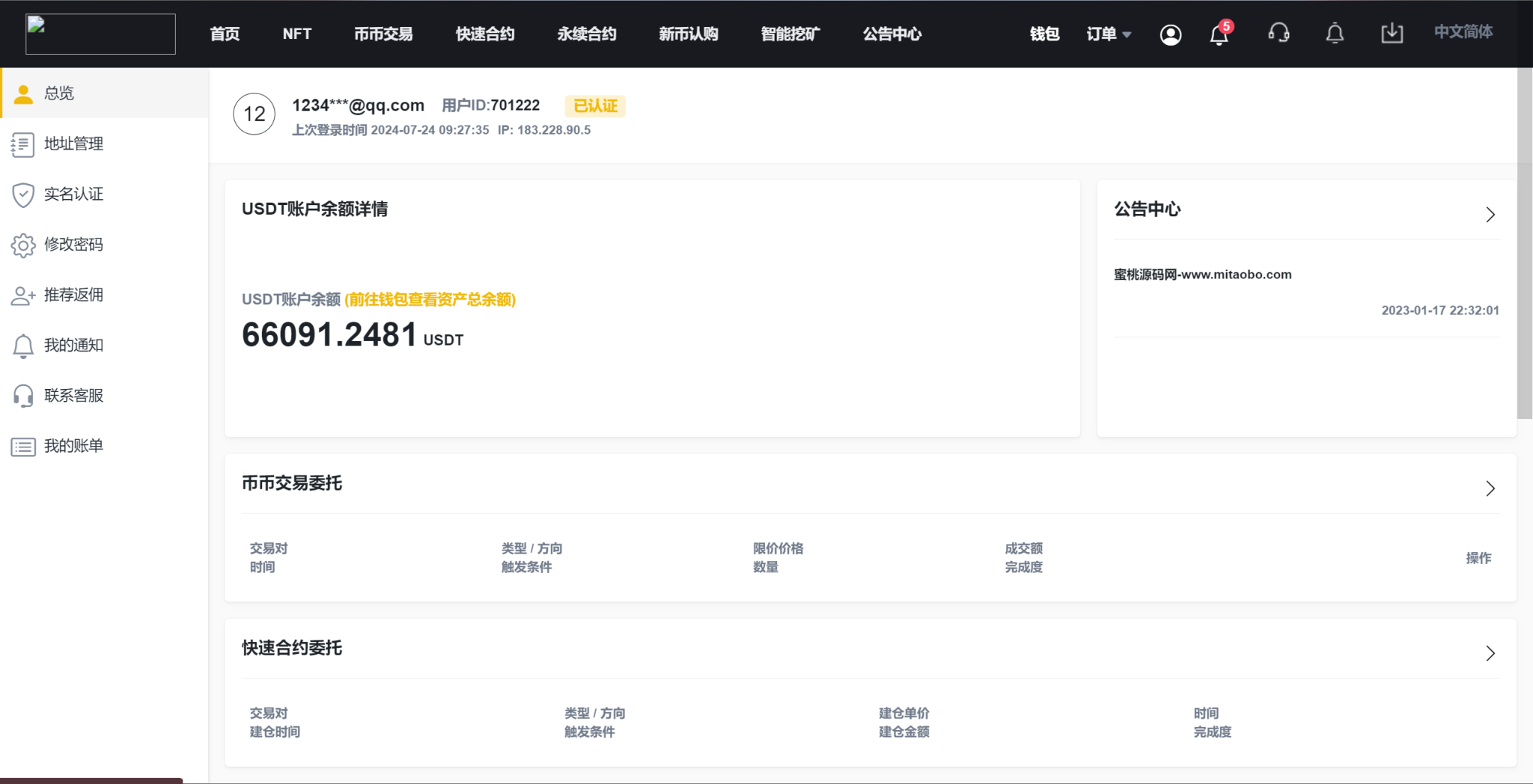Viewport: 1533px width, 784px height.
Task: Click the headset customer support icon
Action: click(x=1278, y=34)
